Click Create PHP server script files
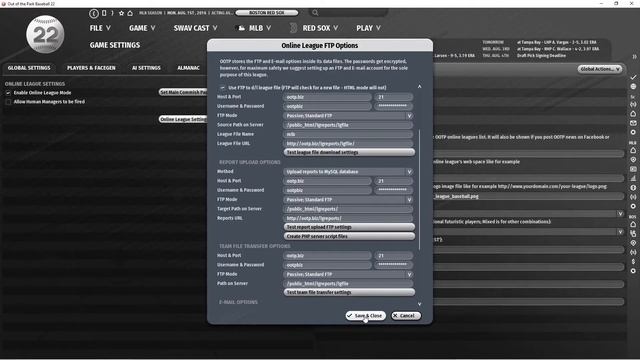This screenshot has width=640, height=360. [x=349, y=236]
